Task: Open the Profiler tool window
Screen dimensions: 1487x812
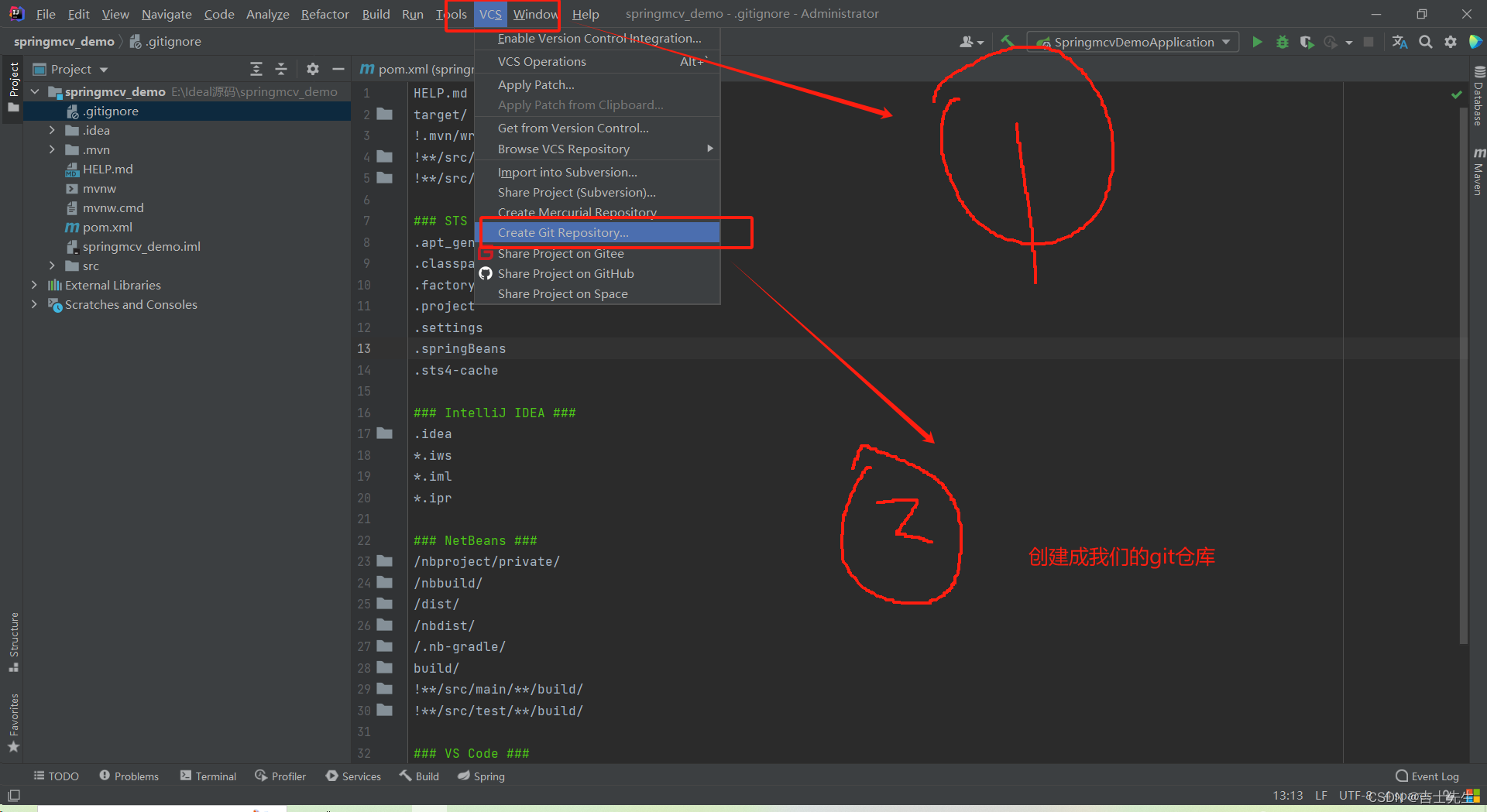Action: tap(280, 776)
